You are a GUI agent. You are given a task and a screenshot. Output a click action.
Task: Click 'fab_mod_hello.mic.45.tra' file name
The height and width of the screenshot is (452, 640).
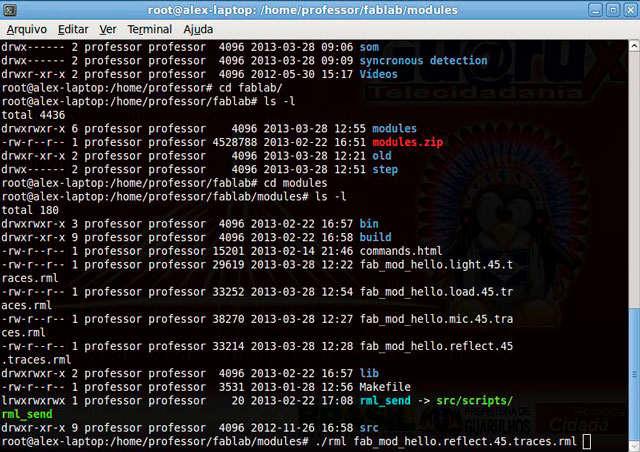point(436,319)
